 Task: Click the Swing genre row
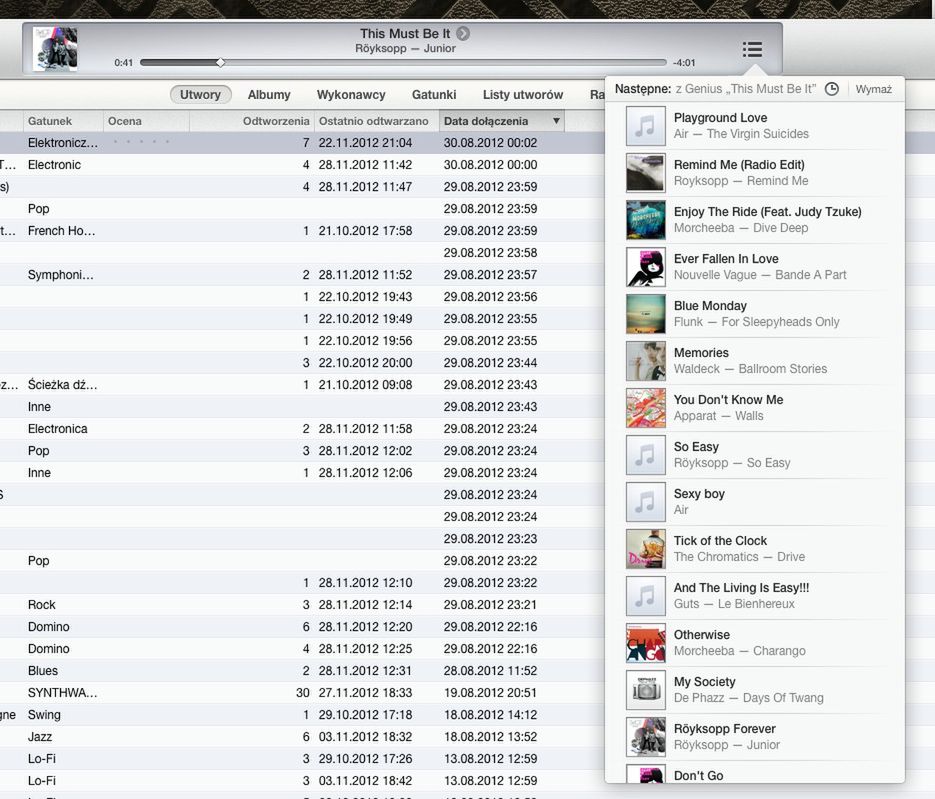click(44, 715)
